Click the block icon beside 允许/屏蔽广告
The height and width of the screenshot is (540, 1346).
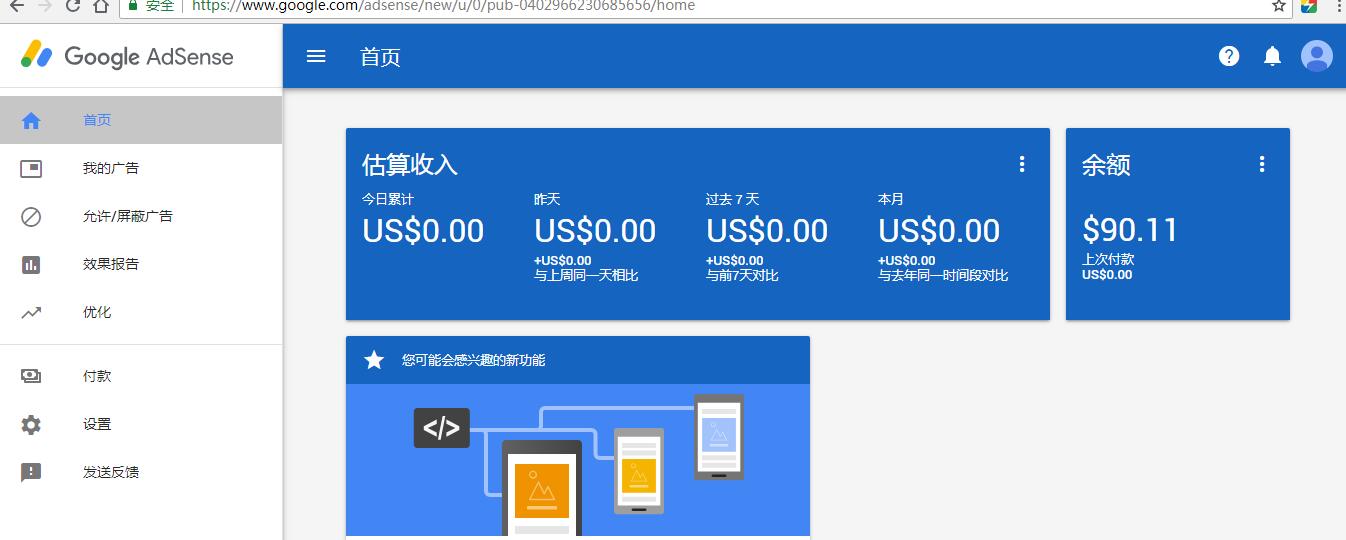click(31, 216)
